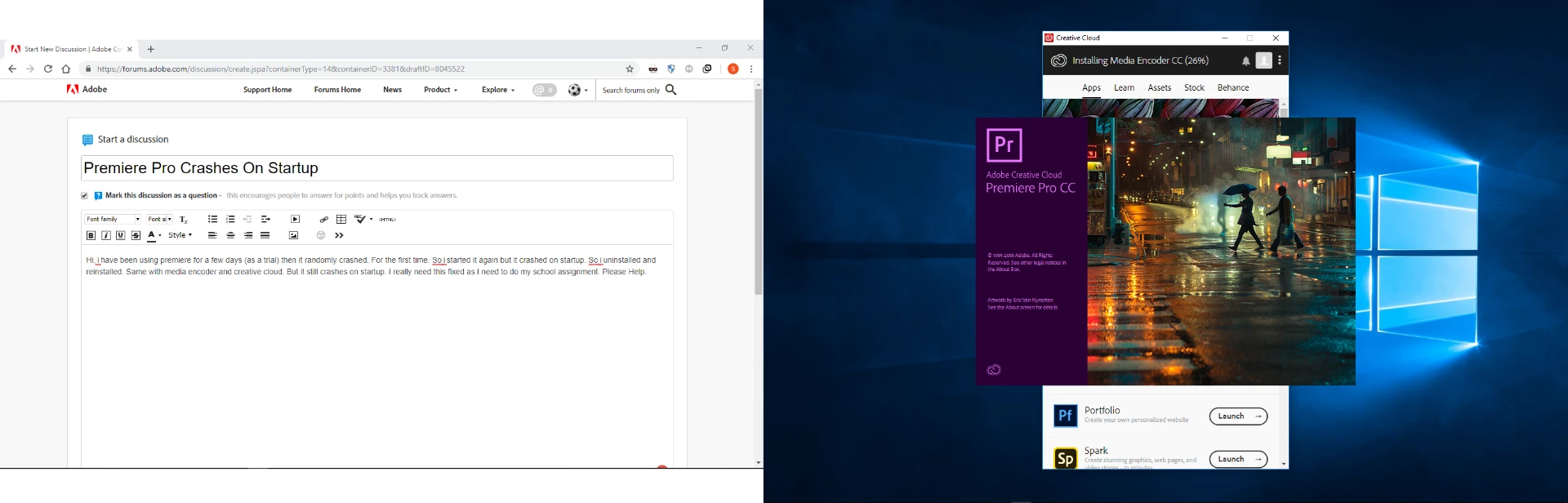The height and width of the screenshot is (503, 1568).
Task: Bookmark this page with the star icon
Action: click(630, 69)
